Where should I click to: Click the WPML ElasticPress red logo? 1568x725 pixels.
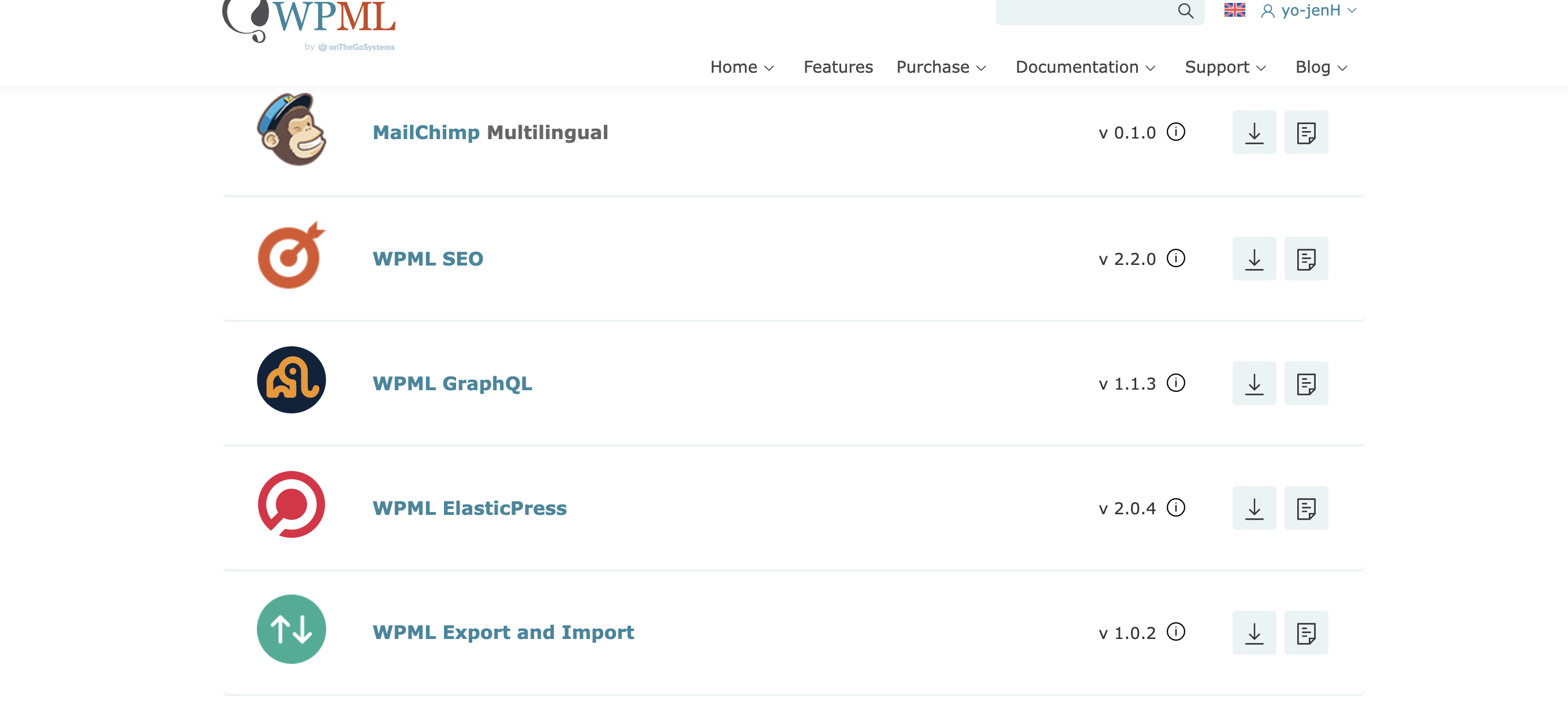point(291,504)
